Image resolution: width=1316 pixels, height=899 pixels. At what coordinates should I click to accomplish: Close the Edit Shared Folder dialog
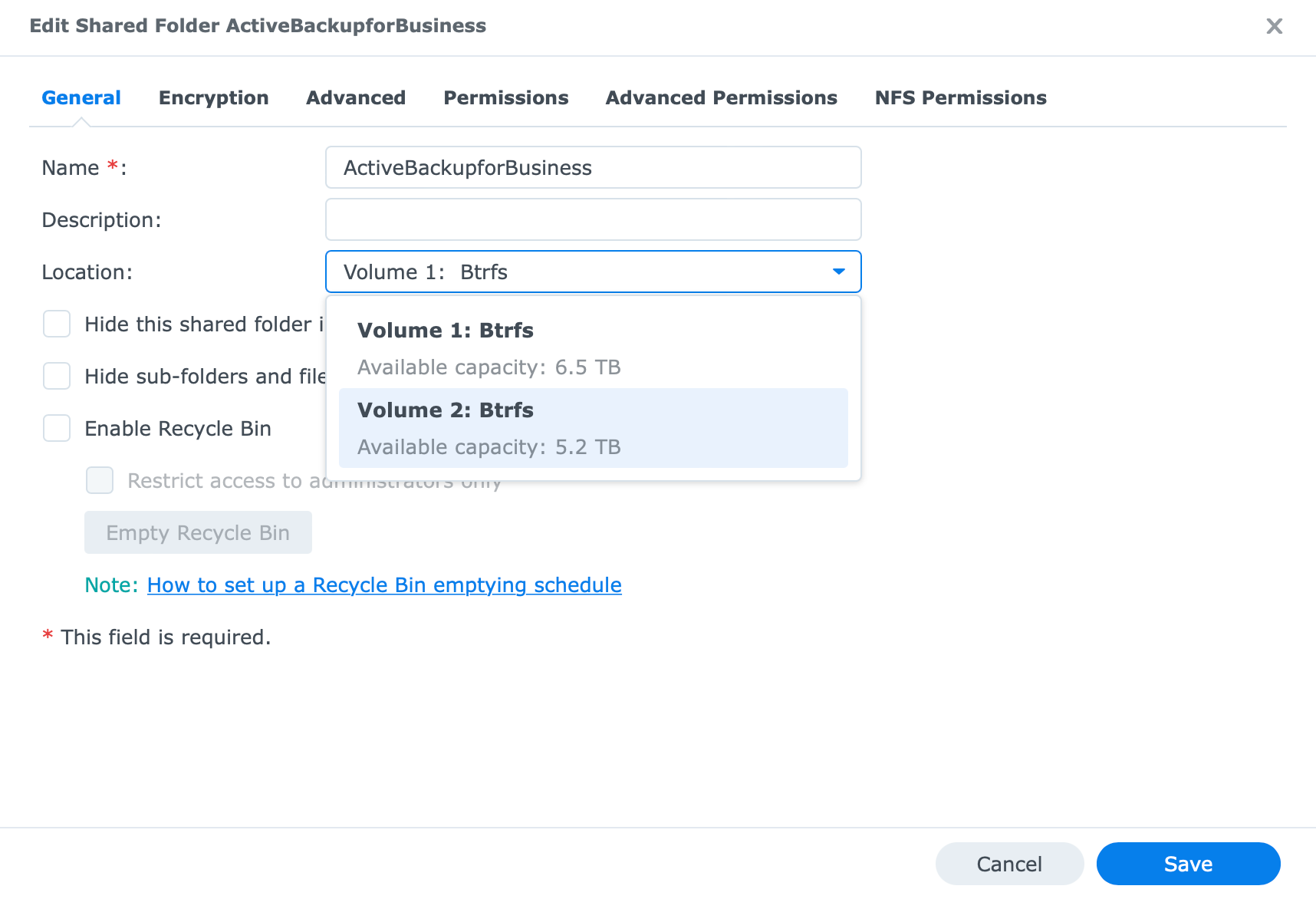click(1274, 26)
